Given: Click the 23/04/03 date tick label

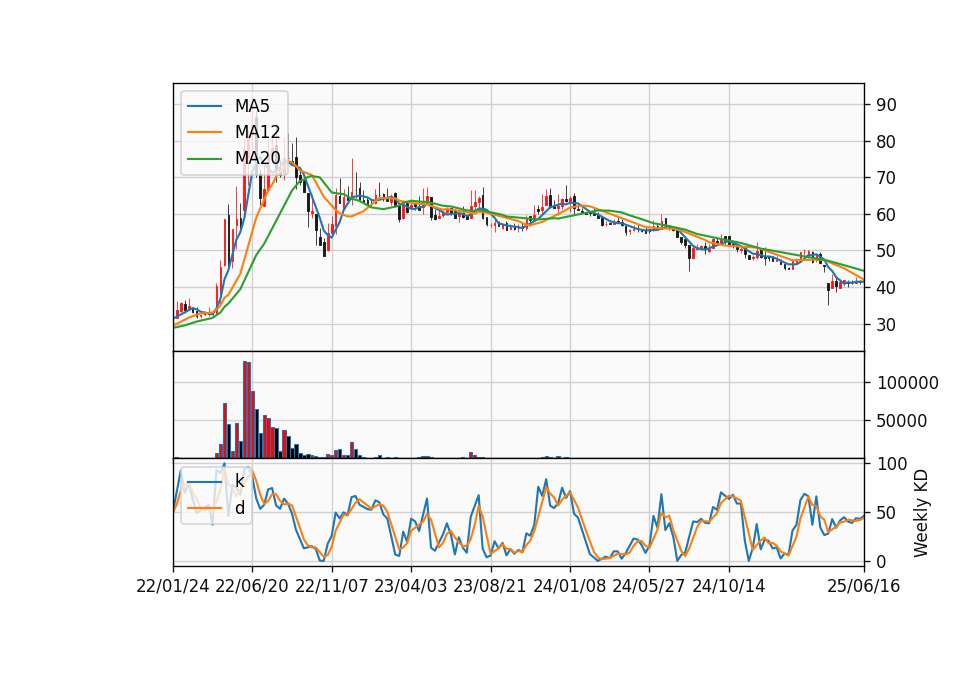Looking at the screenshot, I should 410,586.
